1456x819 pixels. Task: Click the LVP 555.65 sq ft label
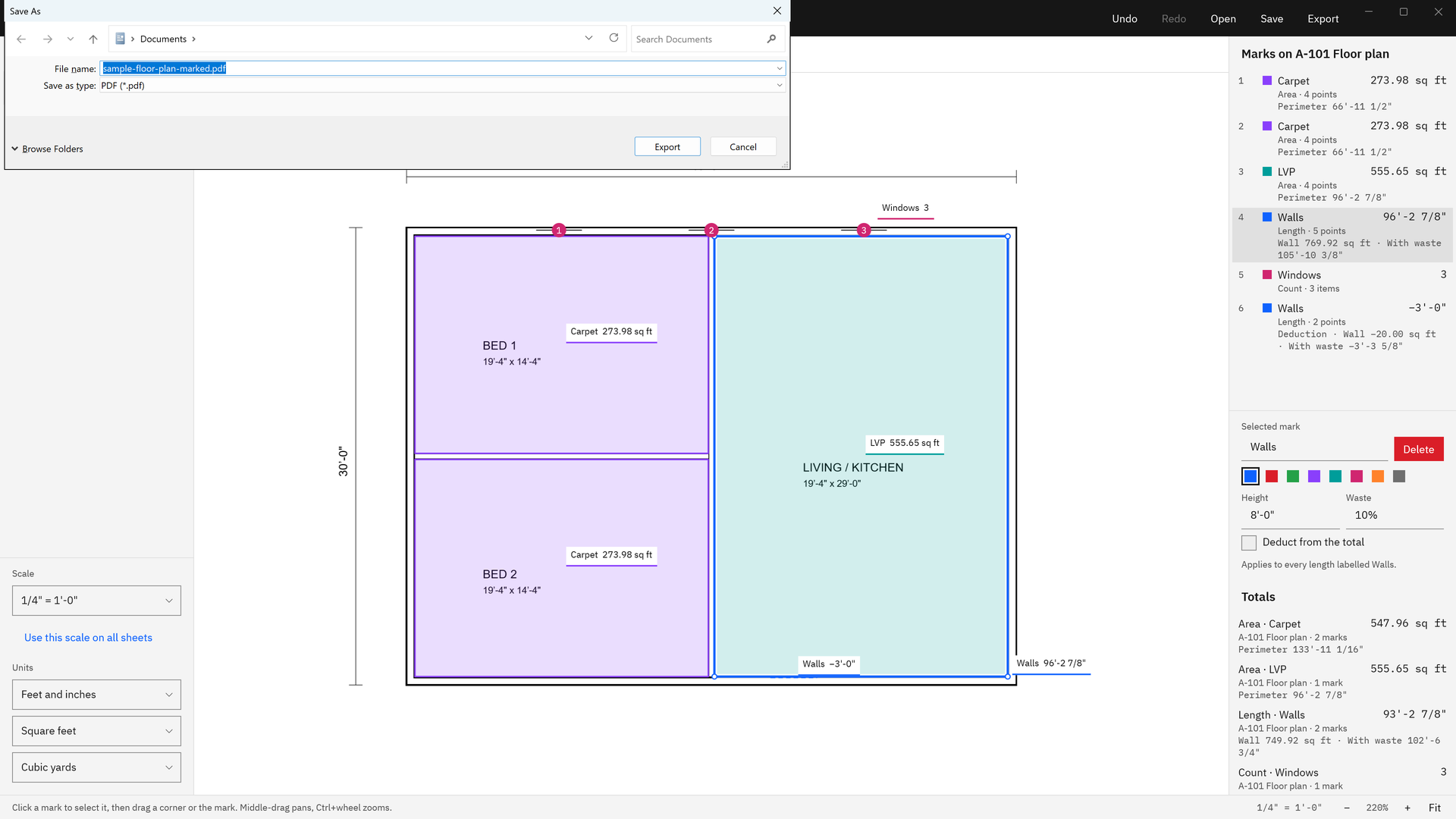905,444
